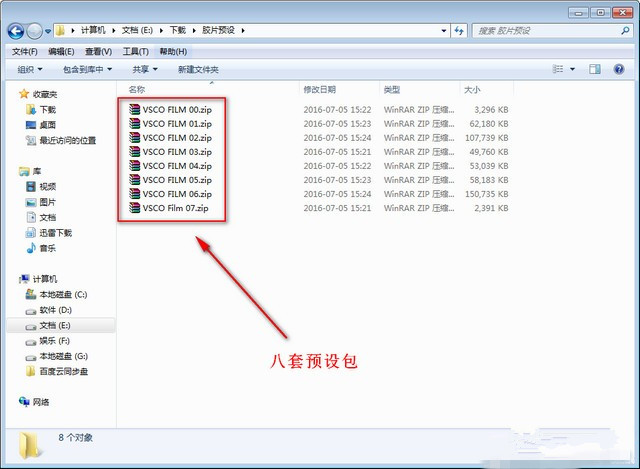Toggle the preview pane icon

tap(595, 69)
